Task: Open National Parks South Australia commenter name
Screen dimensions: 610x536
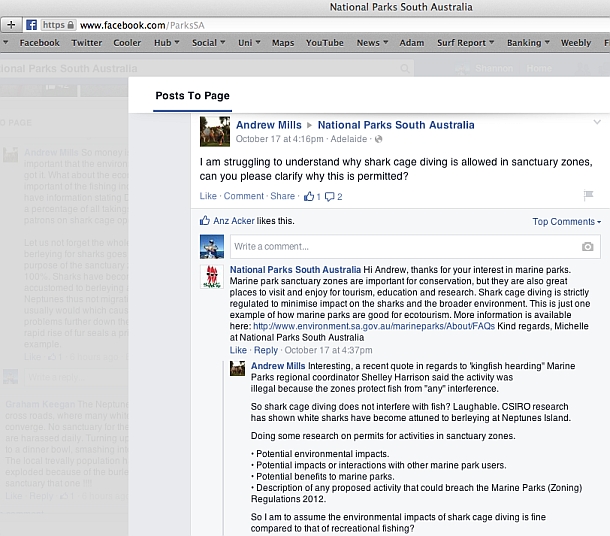Action: tap(295, 270)
